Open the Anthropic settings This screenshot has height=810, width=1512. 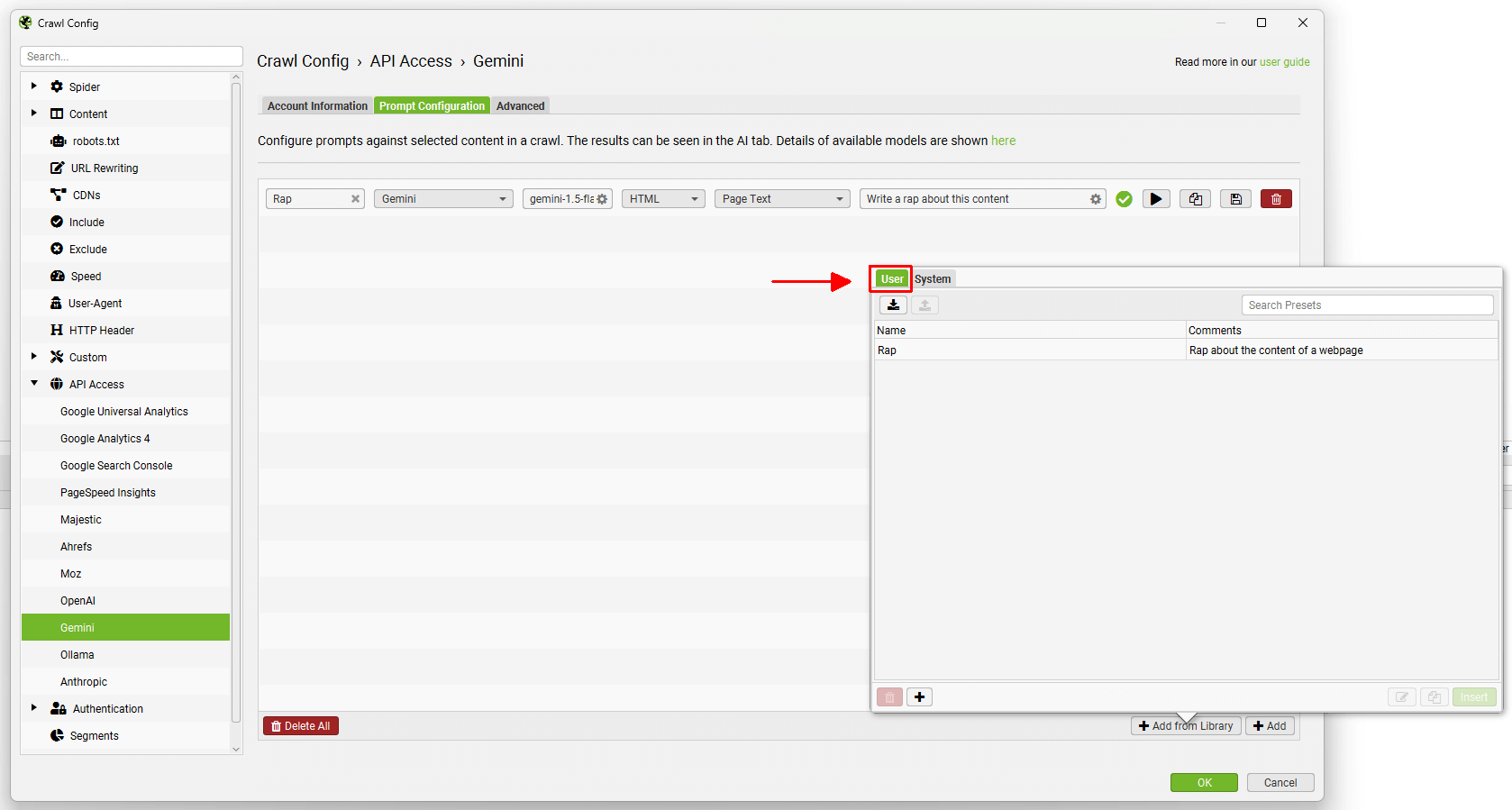click(84, 682)
